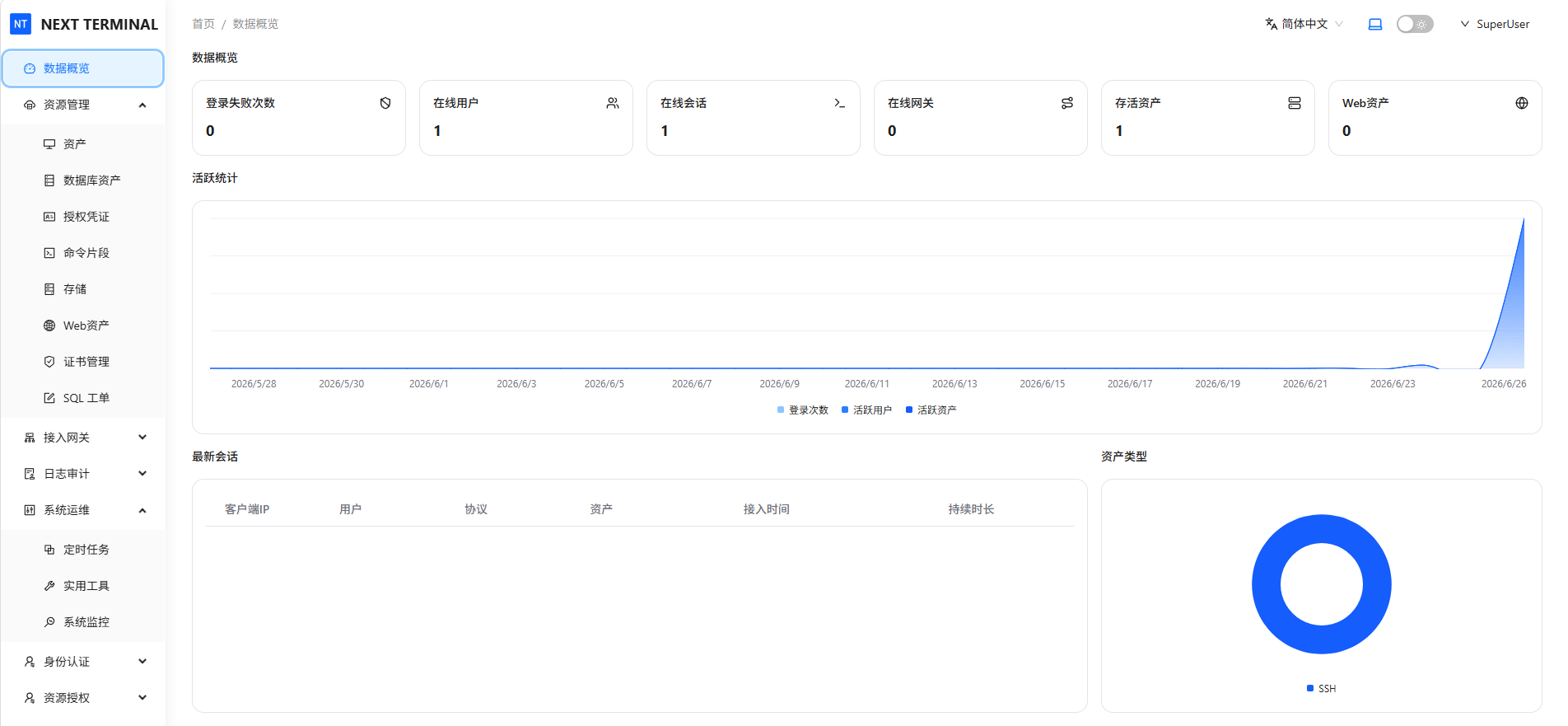
Task: Click the laptop icon in header
Action: coord(1375,24)
